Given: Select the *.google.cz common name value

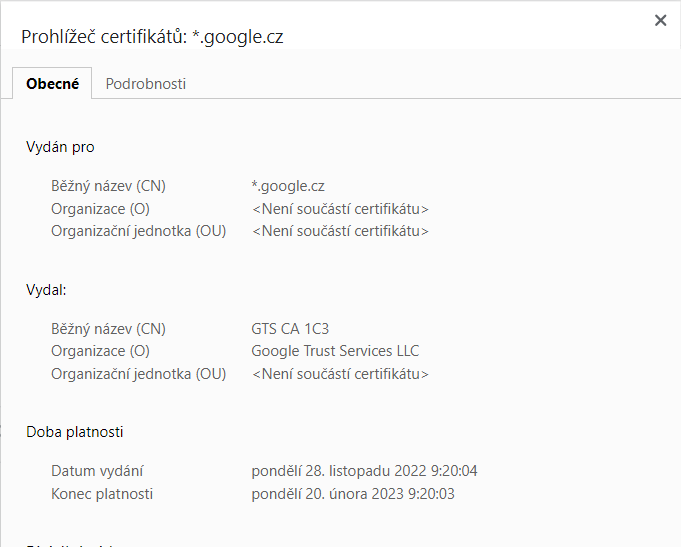Looking at the screenshot, I should click(x=288, y=186).
